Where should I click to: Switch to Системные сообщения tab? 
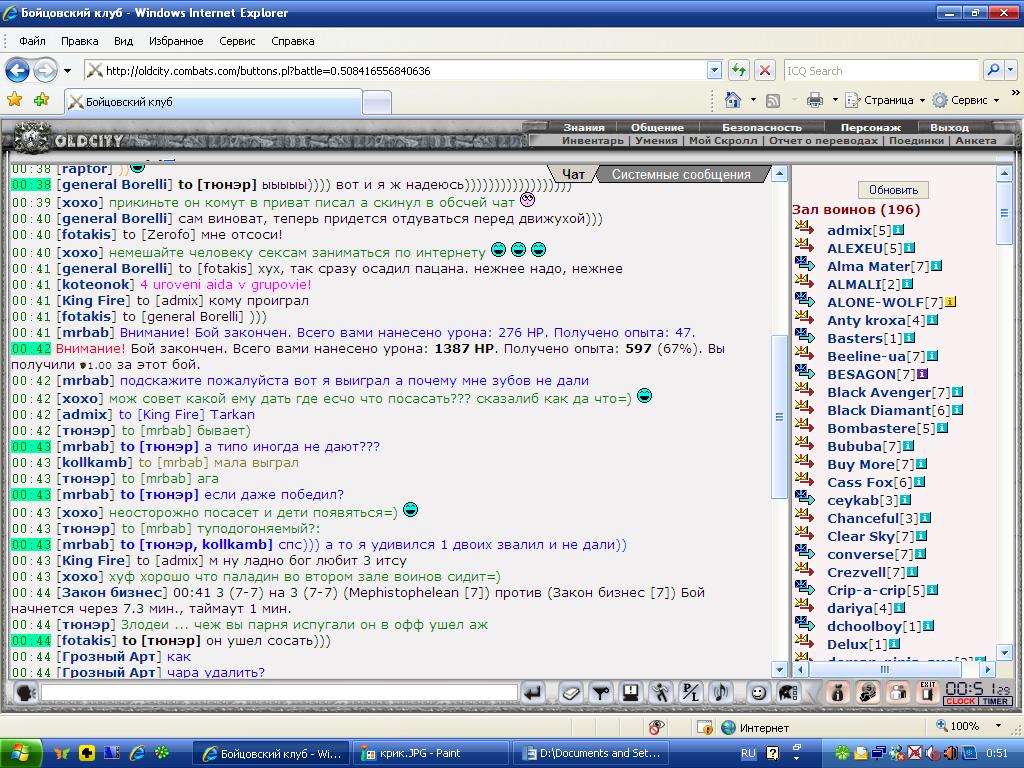(681, 174)
